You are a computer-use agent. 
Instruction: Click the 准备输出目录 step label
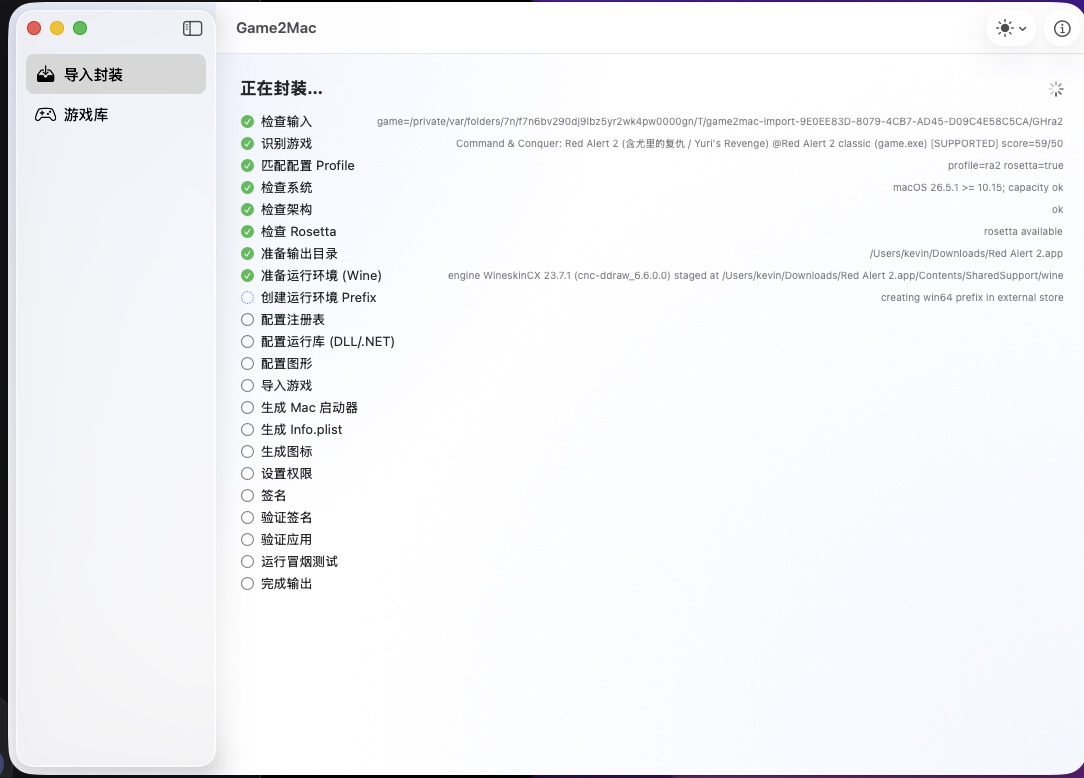299,254
